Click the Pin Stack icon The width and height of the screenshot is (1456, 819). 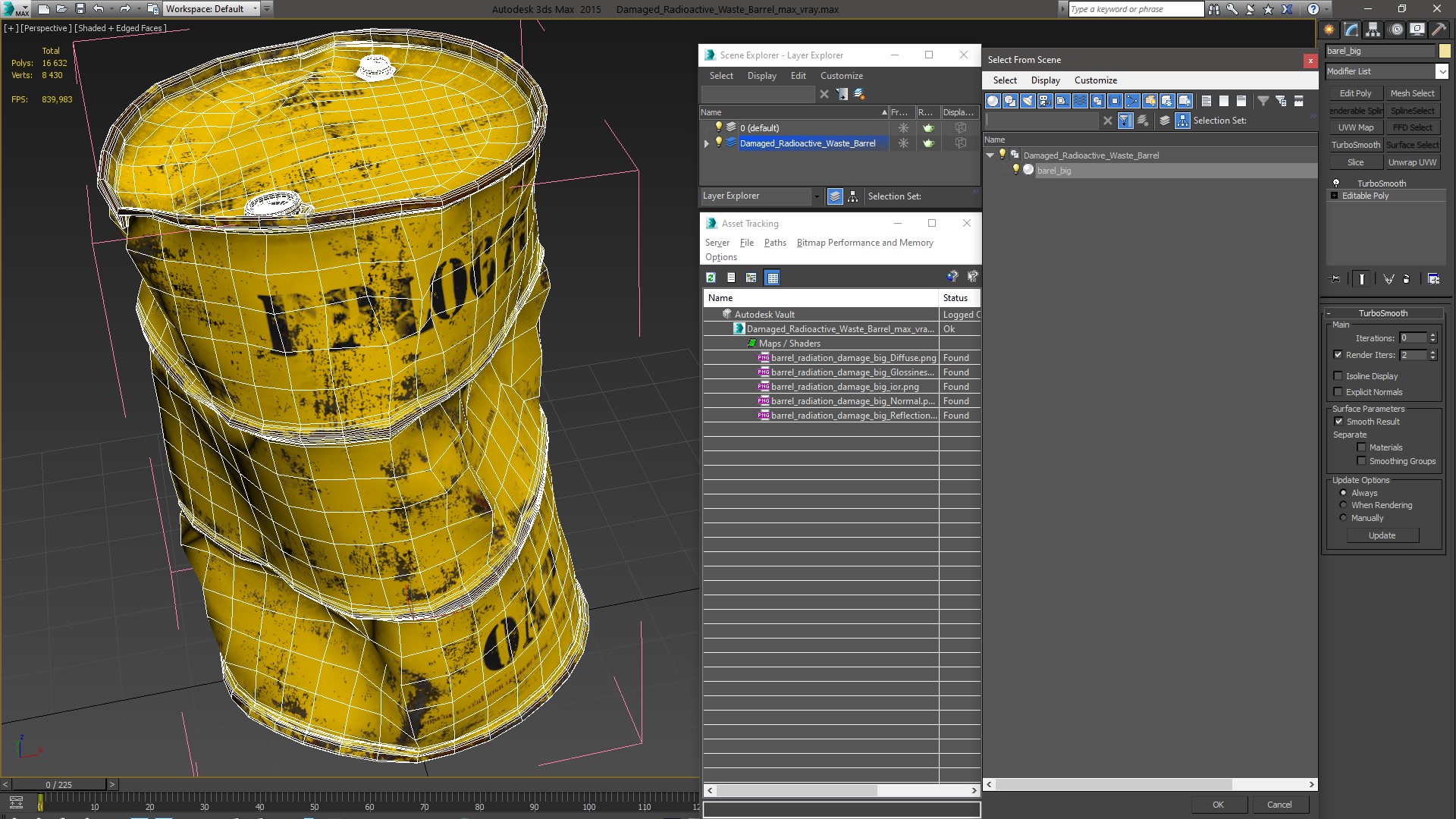pos(1335,279)
